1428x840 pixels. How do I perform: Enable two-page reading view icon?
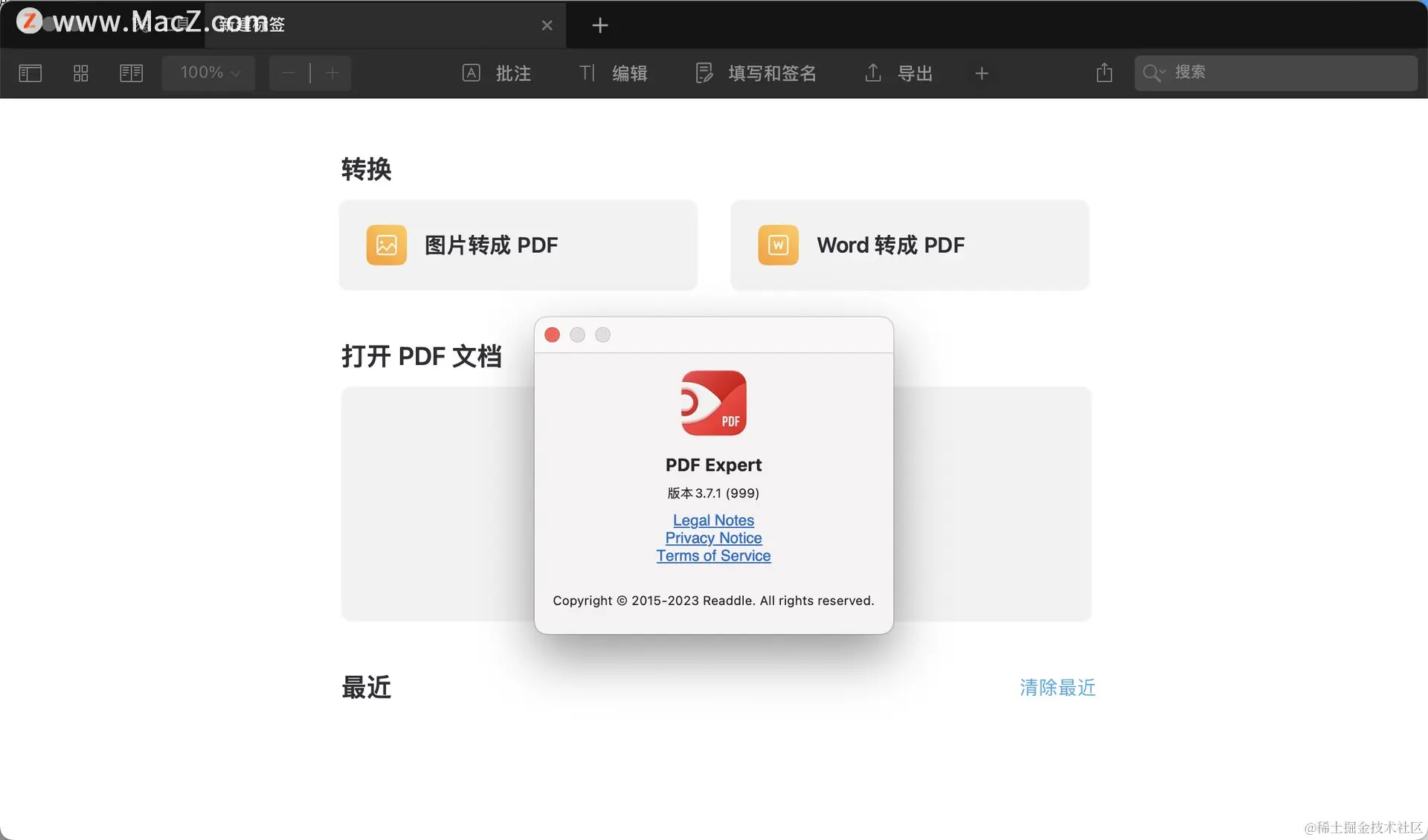click(131, 73)
